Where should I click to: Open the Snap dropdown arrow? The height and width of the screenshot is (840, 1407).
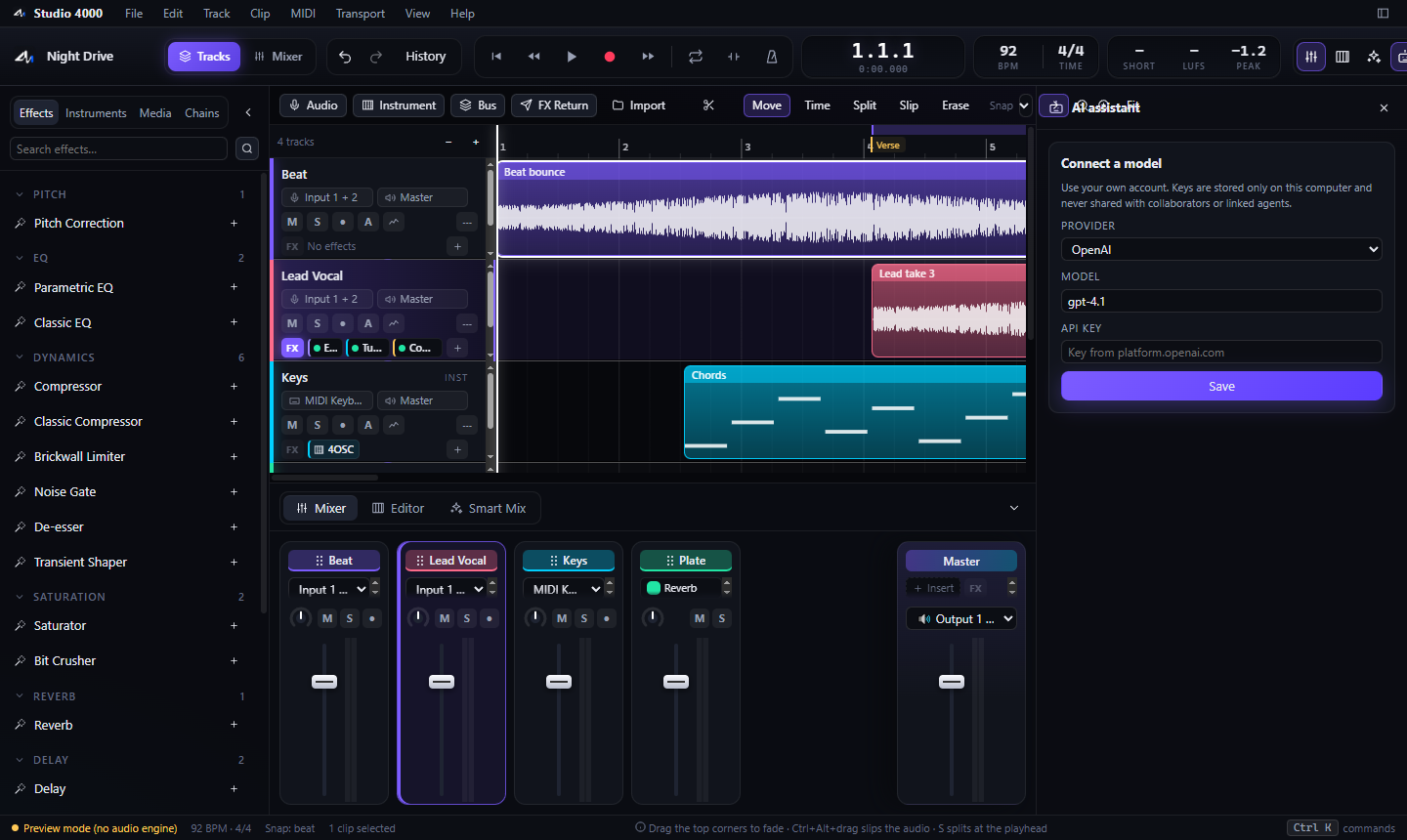(x=1024, y=105)
